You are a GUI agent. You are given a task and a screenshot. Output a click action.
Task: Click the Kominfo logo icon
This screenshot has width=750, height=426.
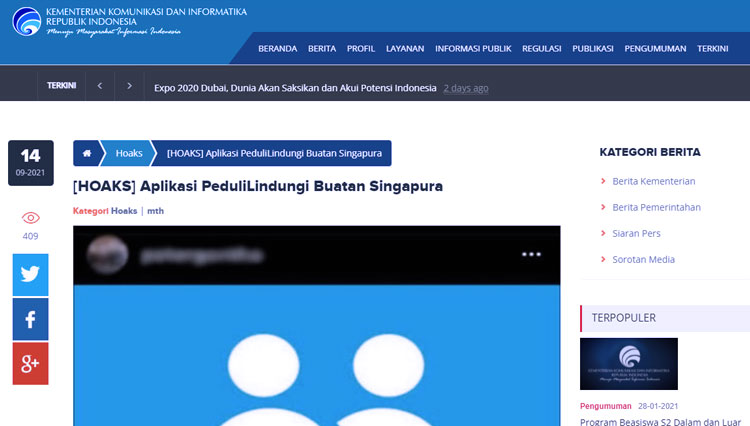click(27, 22)
